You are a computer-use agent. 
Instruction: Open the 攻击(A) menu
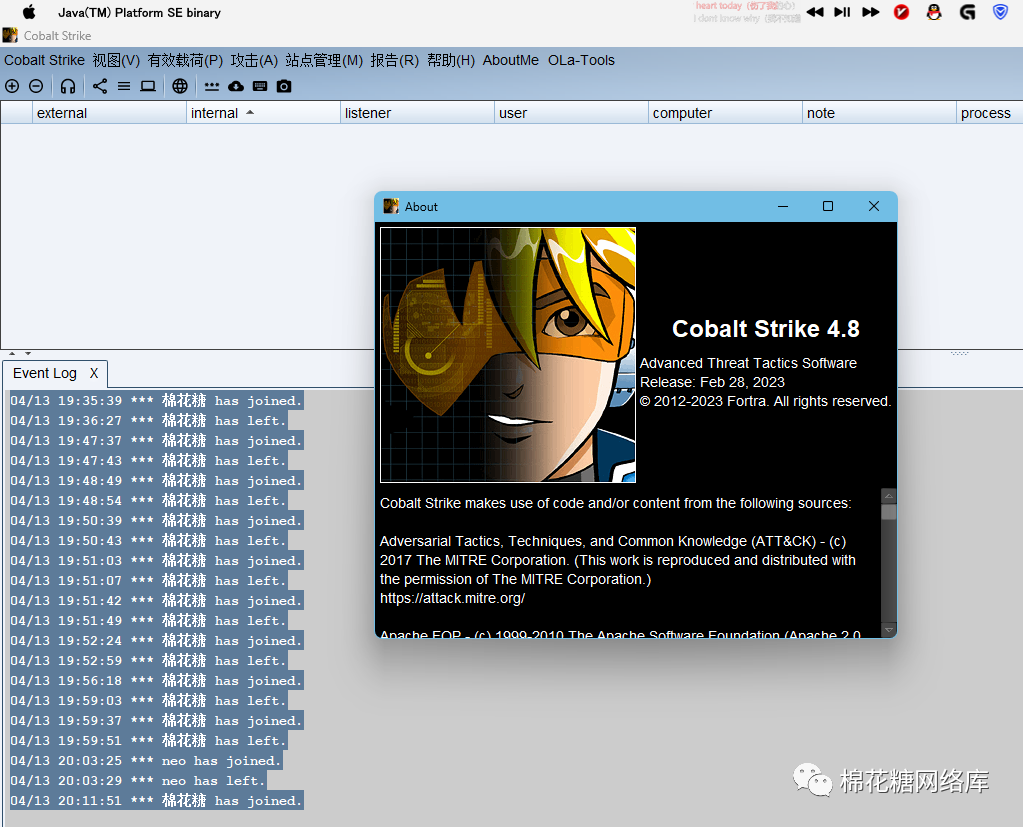coord(254,60)
